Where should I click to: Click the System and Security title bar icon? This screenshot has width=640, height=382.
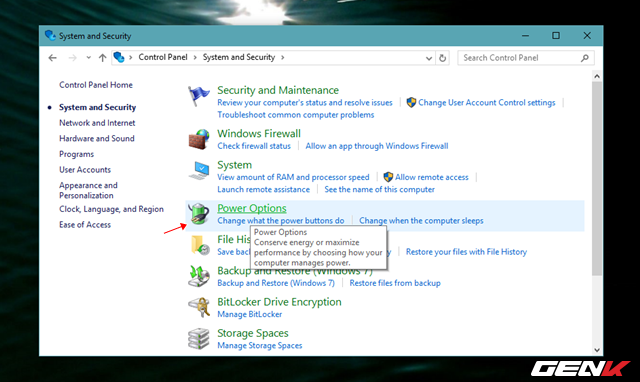point(50,36)
